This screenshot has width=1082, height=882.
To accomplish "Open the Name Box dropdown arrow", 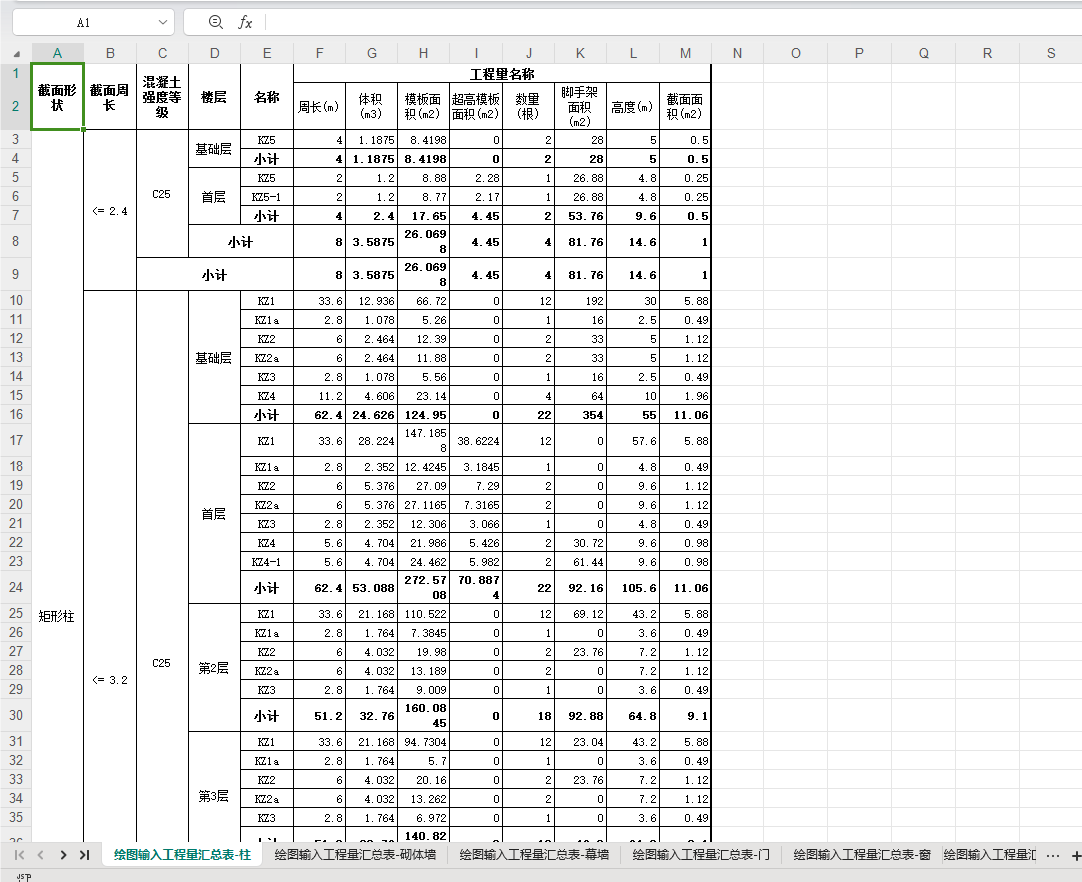I will [x=163, y=22].
